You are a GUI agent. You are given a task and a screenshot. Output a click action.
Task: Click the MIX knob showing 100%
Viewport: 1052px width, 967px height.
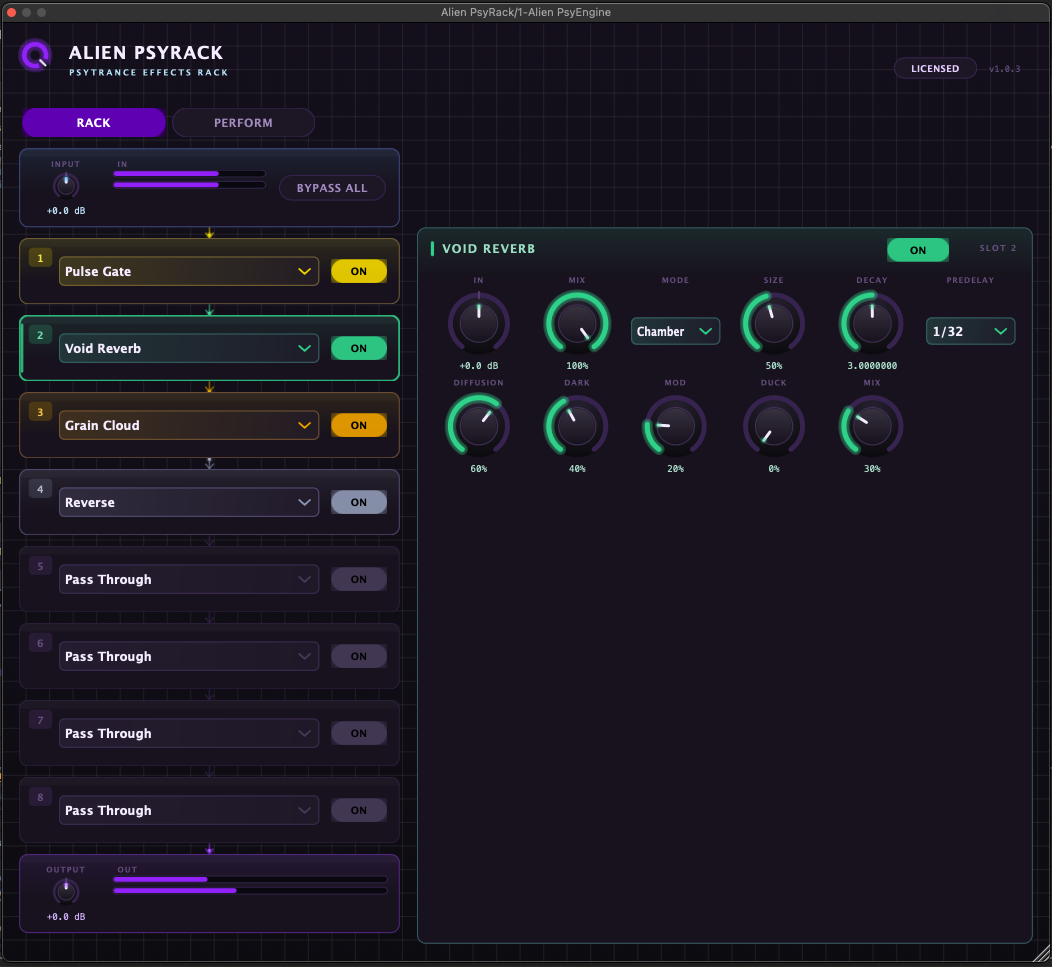click(x=577, y=323)
